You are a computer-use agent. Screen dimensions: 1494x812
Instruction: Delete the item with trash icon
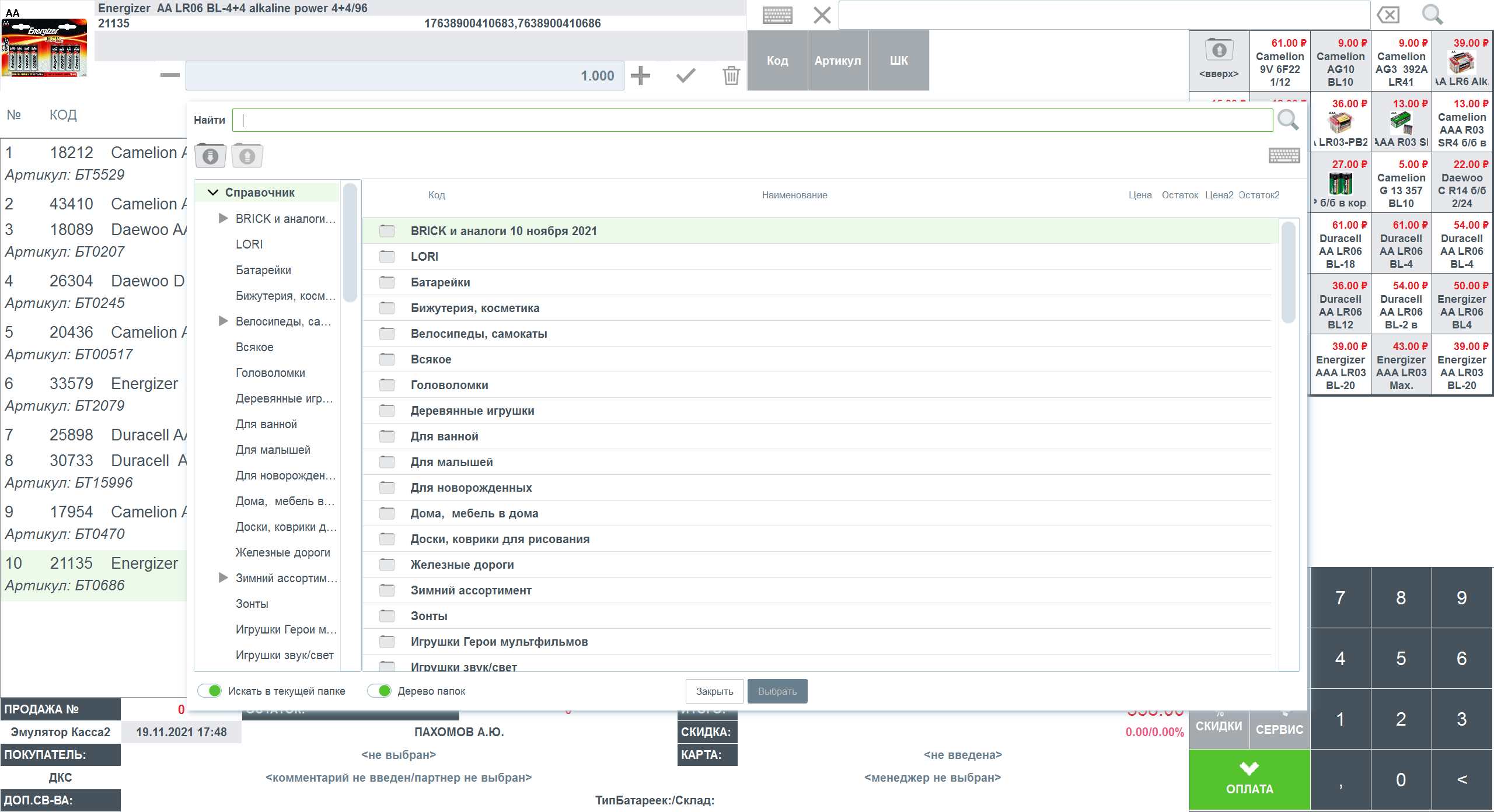pos(731,75)
